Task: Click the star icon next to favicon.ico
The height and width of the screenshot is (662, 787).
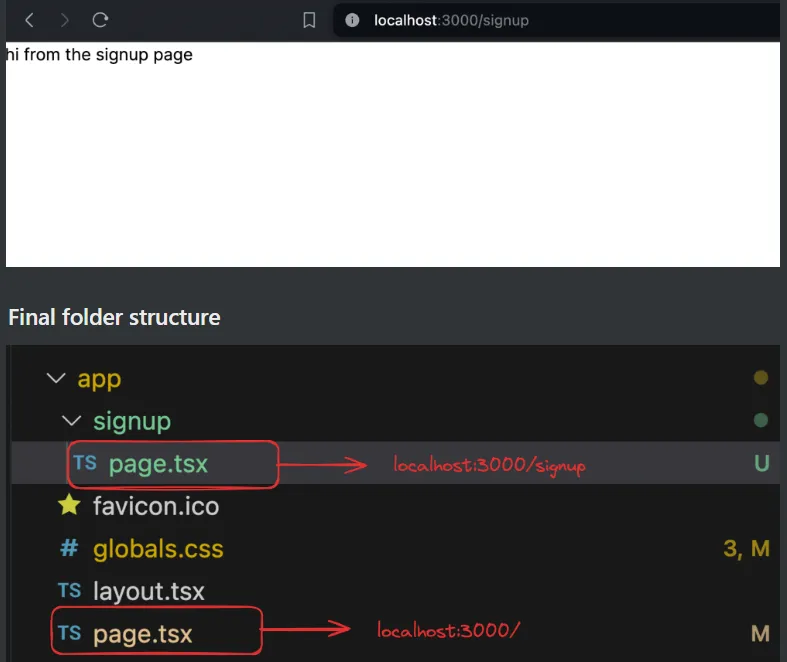Action: click(69, 506)
